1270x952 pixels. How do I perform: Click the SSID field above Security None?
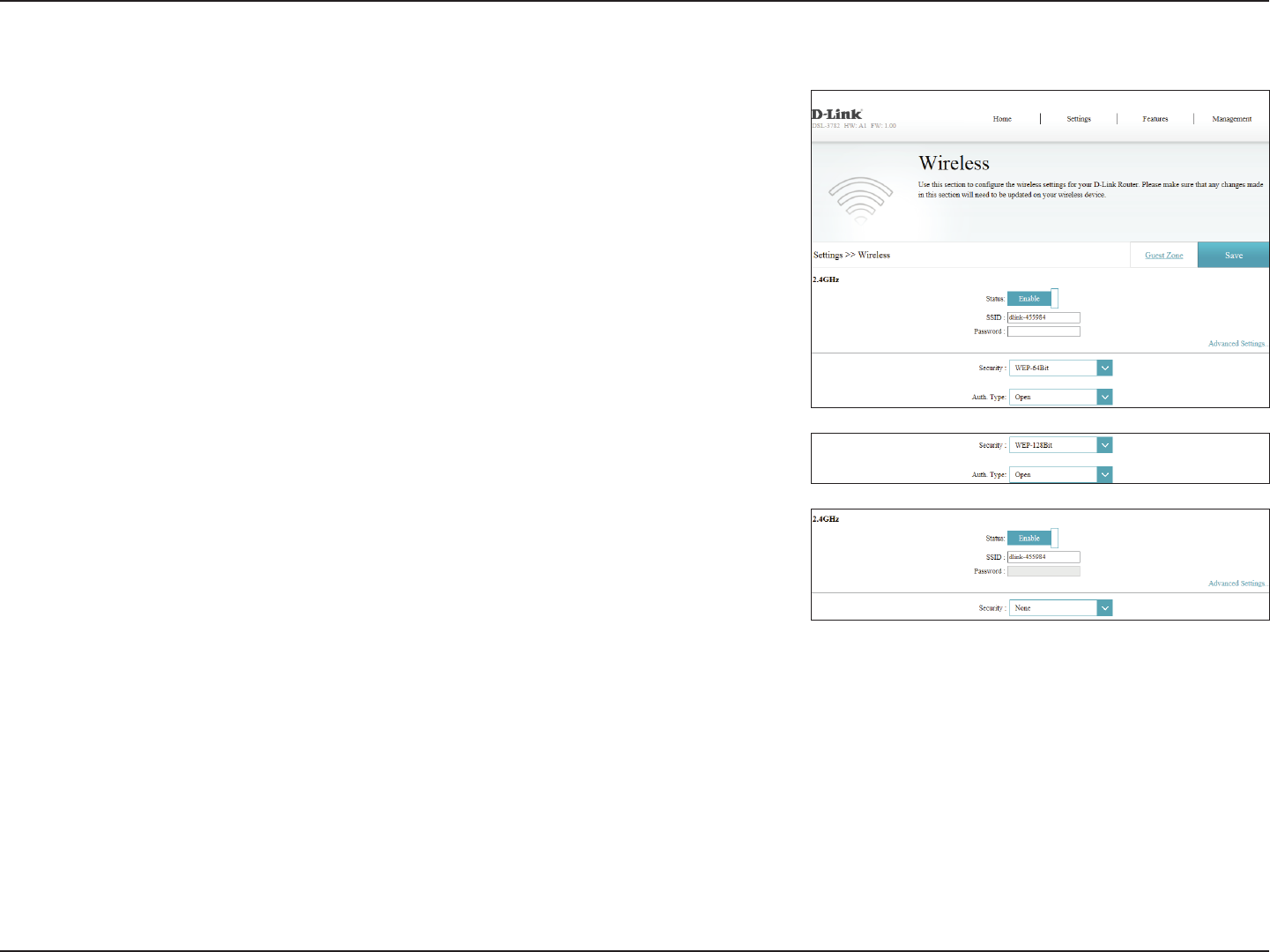point(1043,557)
